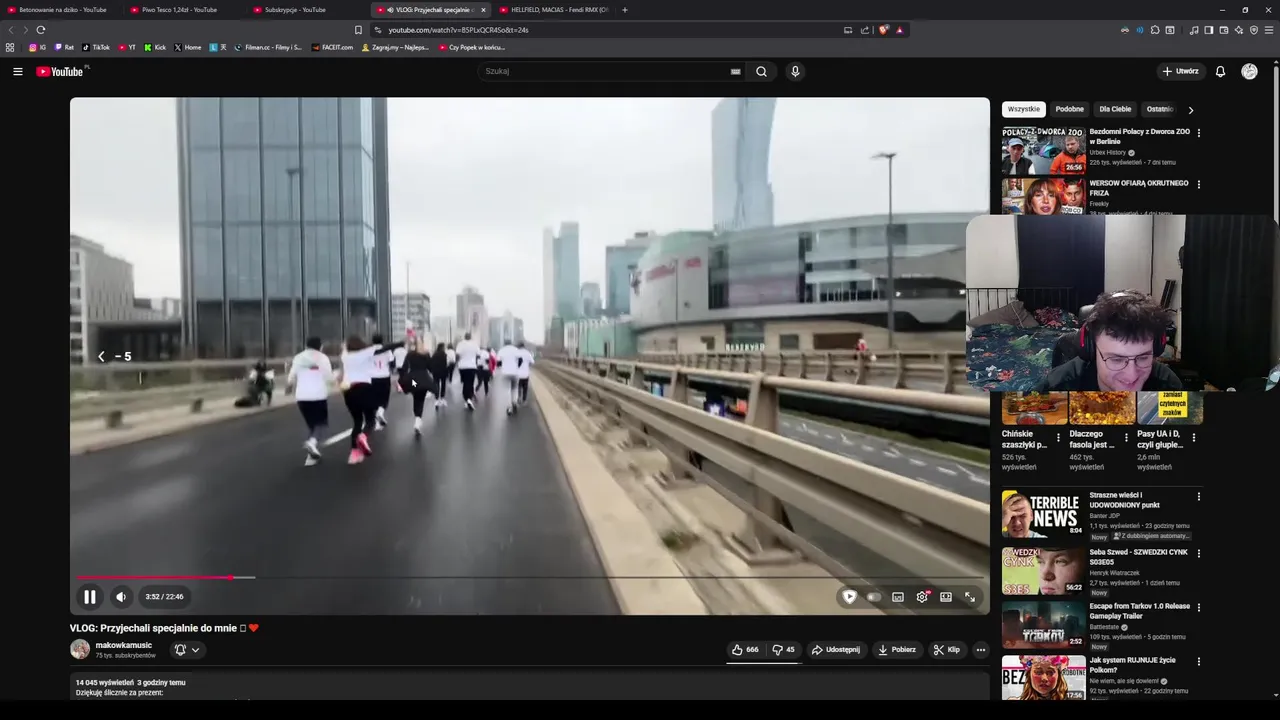Image resolution: width=1280 pixels, height=720 pixels.
Task: Open options for Wersow ofiarą video
Action: click(x=1199, y=184)
